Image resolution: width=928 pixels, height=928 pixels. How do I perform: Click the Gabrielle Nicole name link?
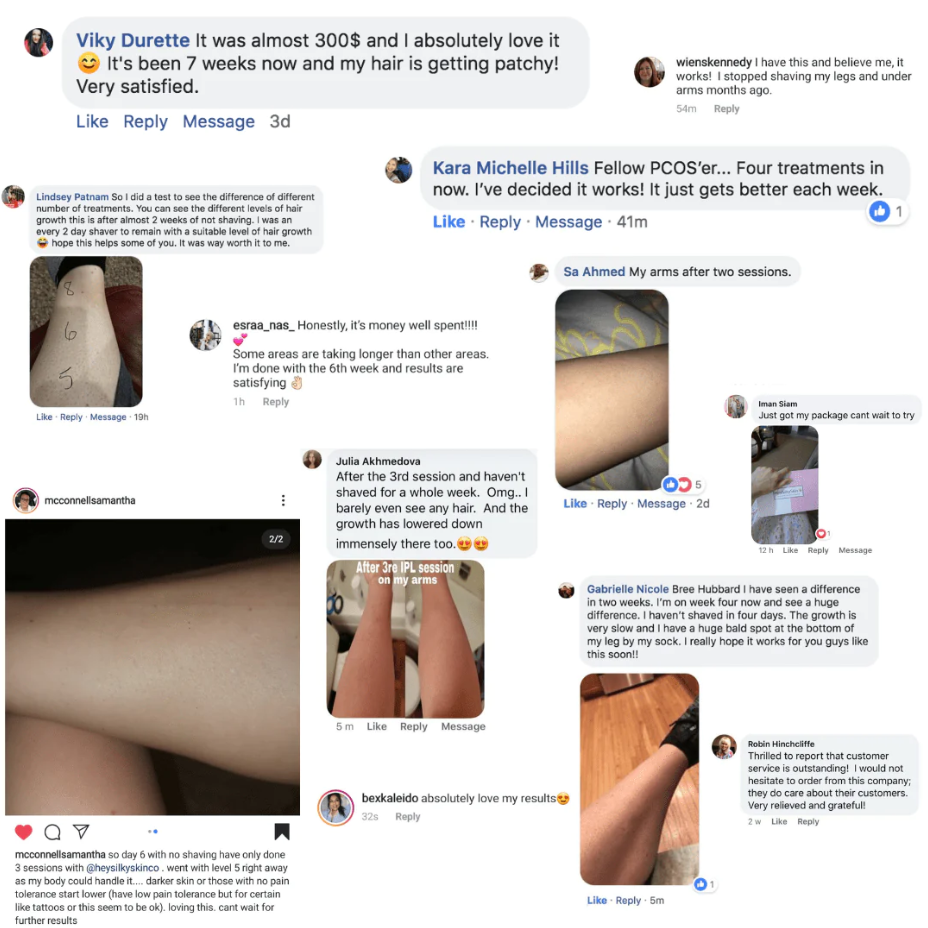coord(627,589)
